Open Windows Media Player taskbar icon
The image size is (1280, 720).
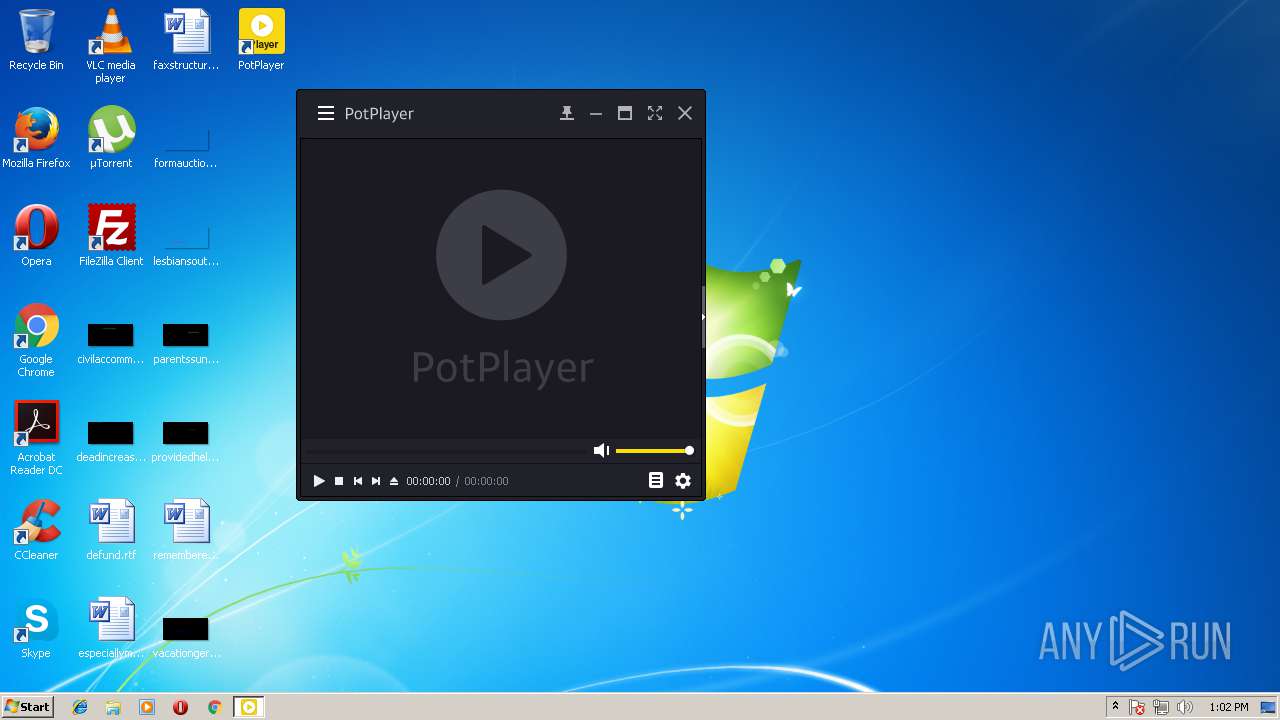[147, 707]
